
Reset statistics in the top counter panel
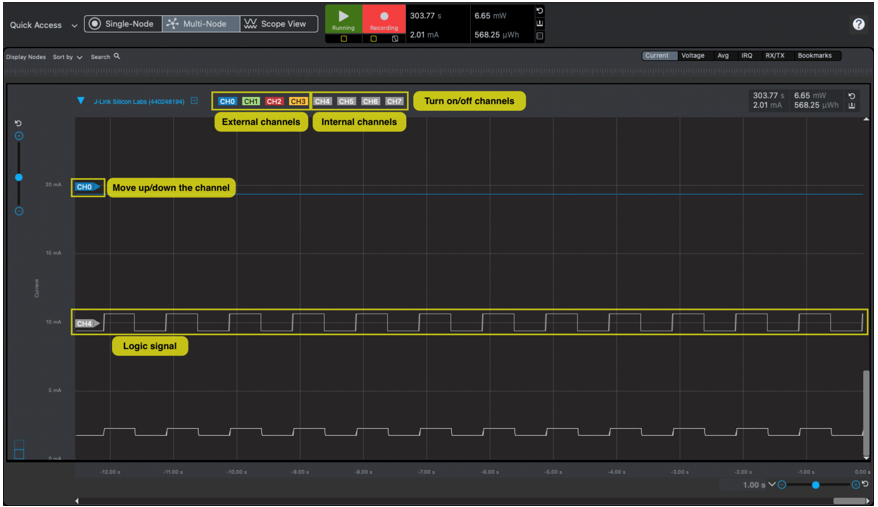(x=540, y=11)
